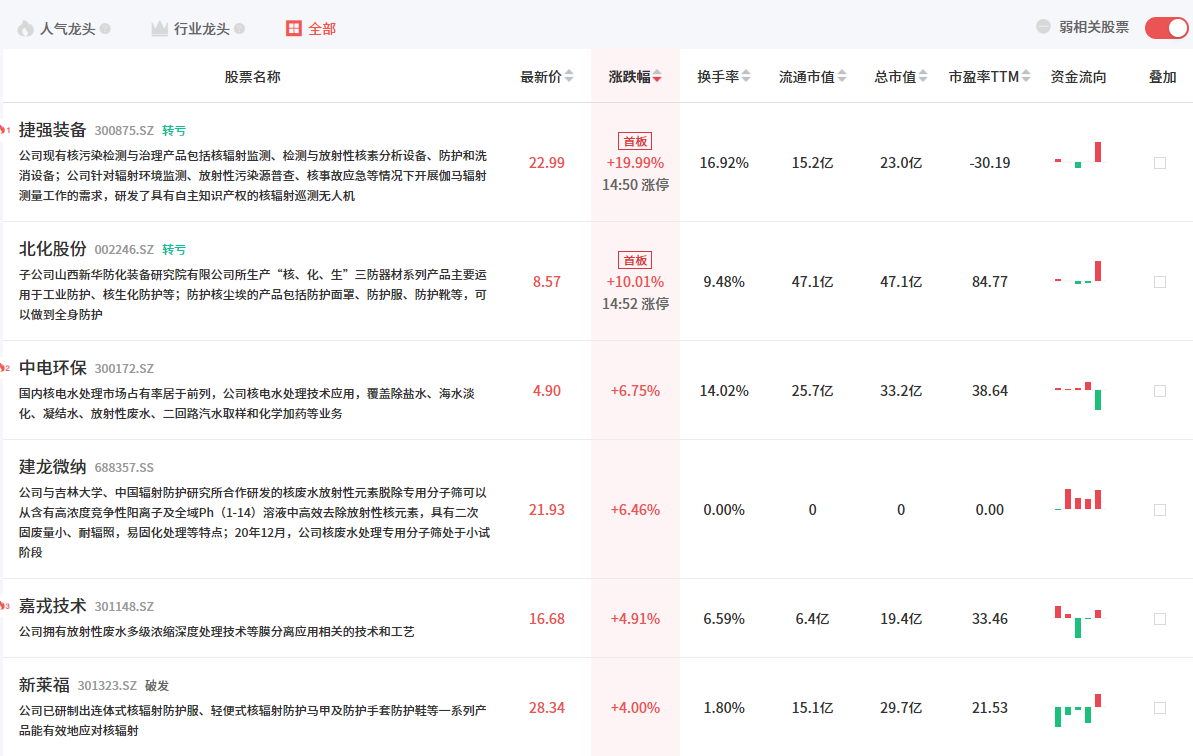
Task: Click the flame icon beside 人气龙头
Action: [x=25, y=28]
